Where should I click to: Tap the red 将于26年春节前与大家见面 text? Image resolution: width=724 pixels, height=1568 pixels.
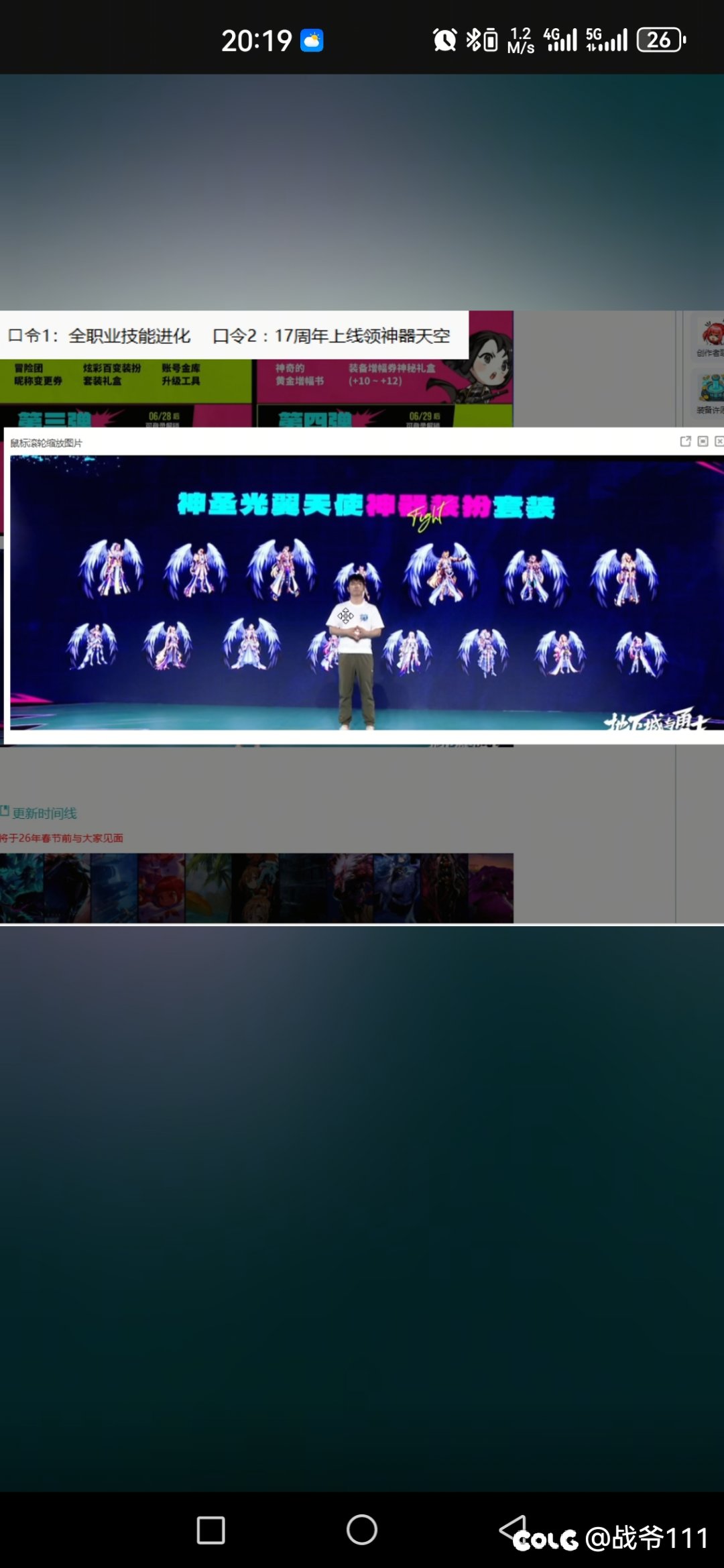(x=62, y=838)
